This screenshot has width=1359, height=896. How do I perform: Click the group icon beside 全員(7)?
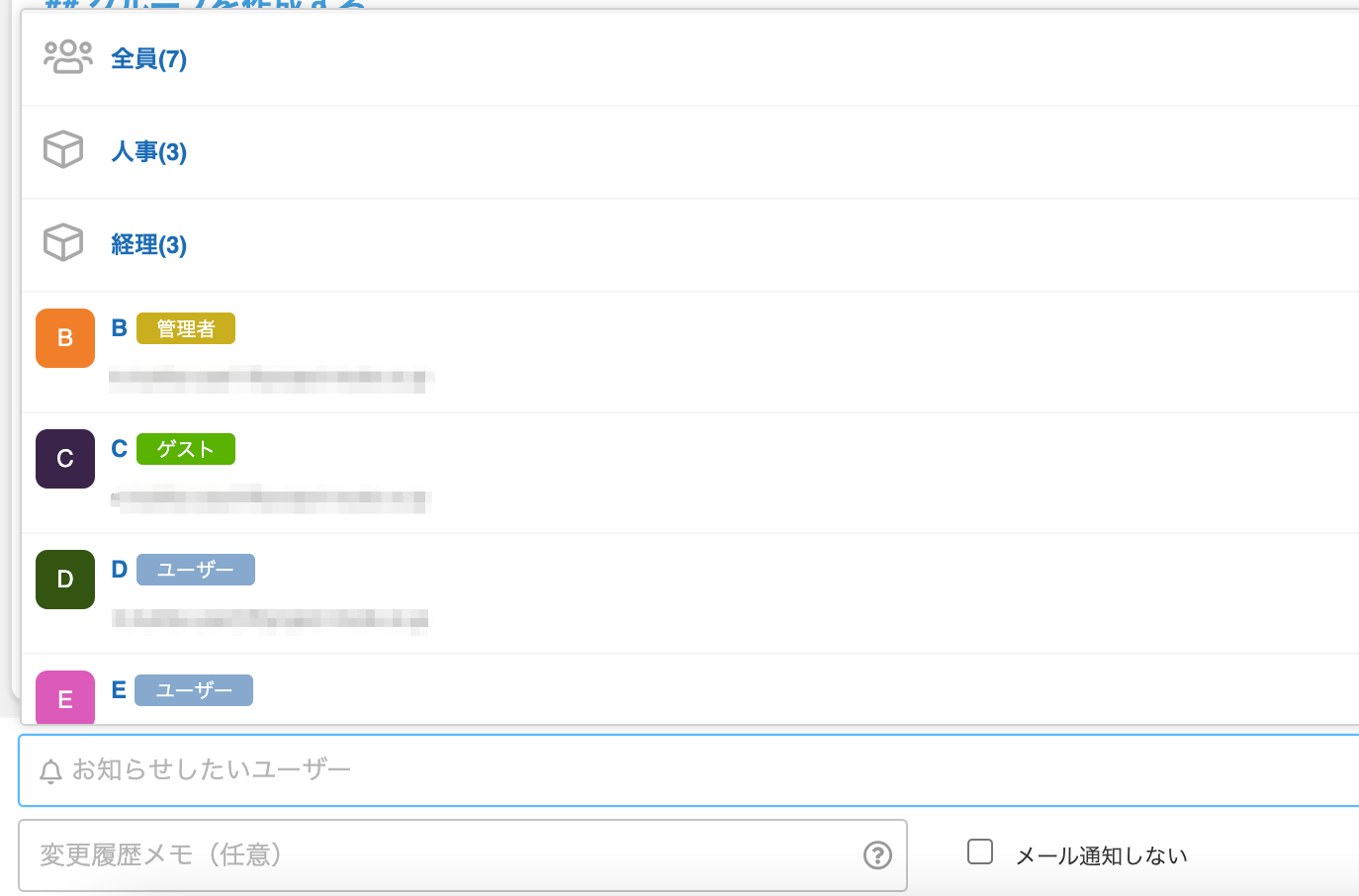67,57
